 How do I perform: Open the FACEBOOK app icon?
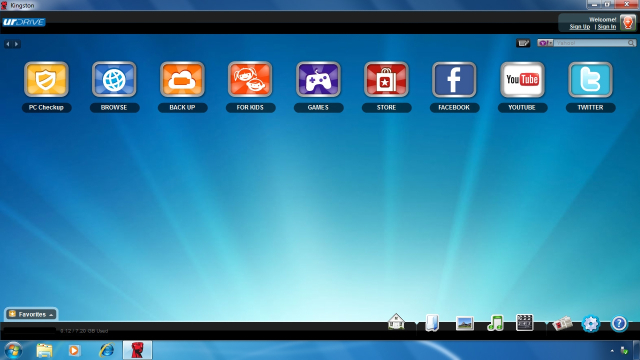pyautogui.click(x=454, y=79)
